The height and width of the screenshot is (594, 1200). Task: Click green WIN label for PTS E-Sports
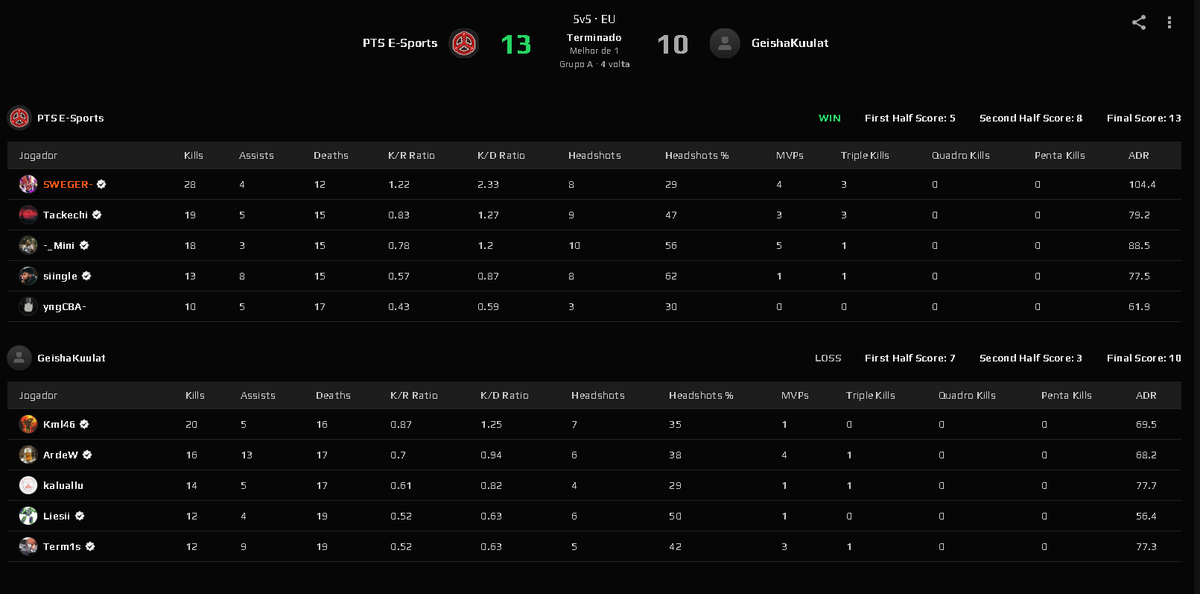pos(830,118)
